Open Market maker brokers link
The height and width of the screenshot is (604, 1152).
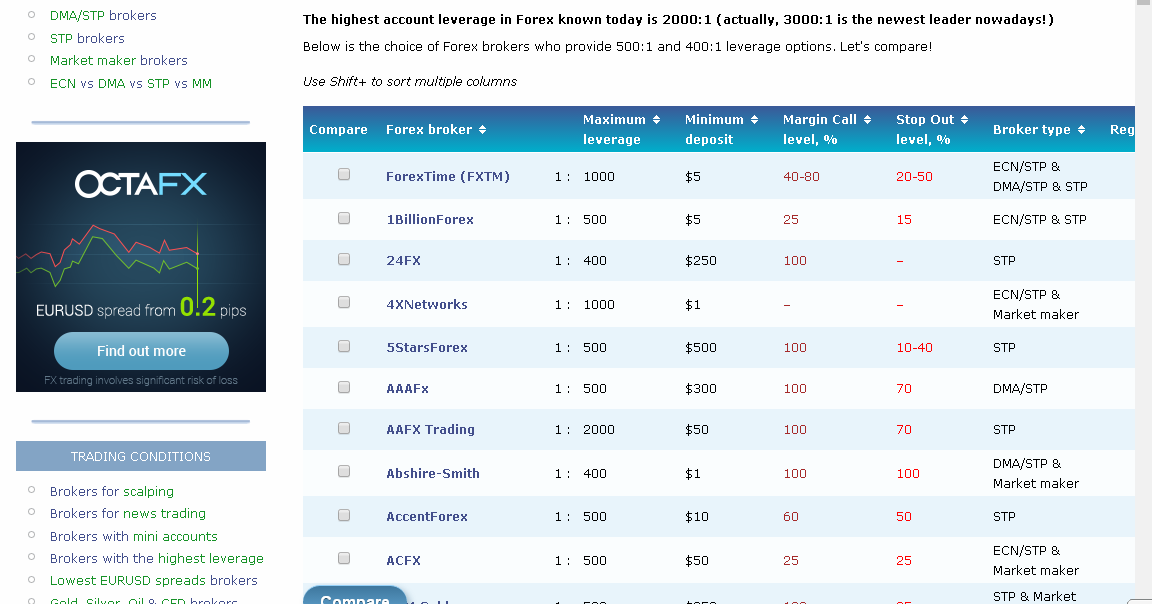[118, 60]
